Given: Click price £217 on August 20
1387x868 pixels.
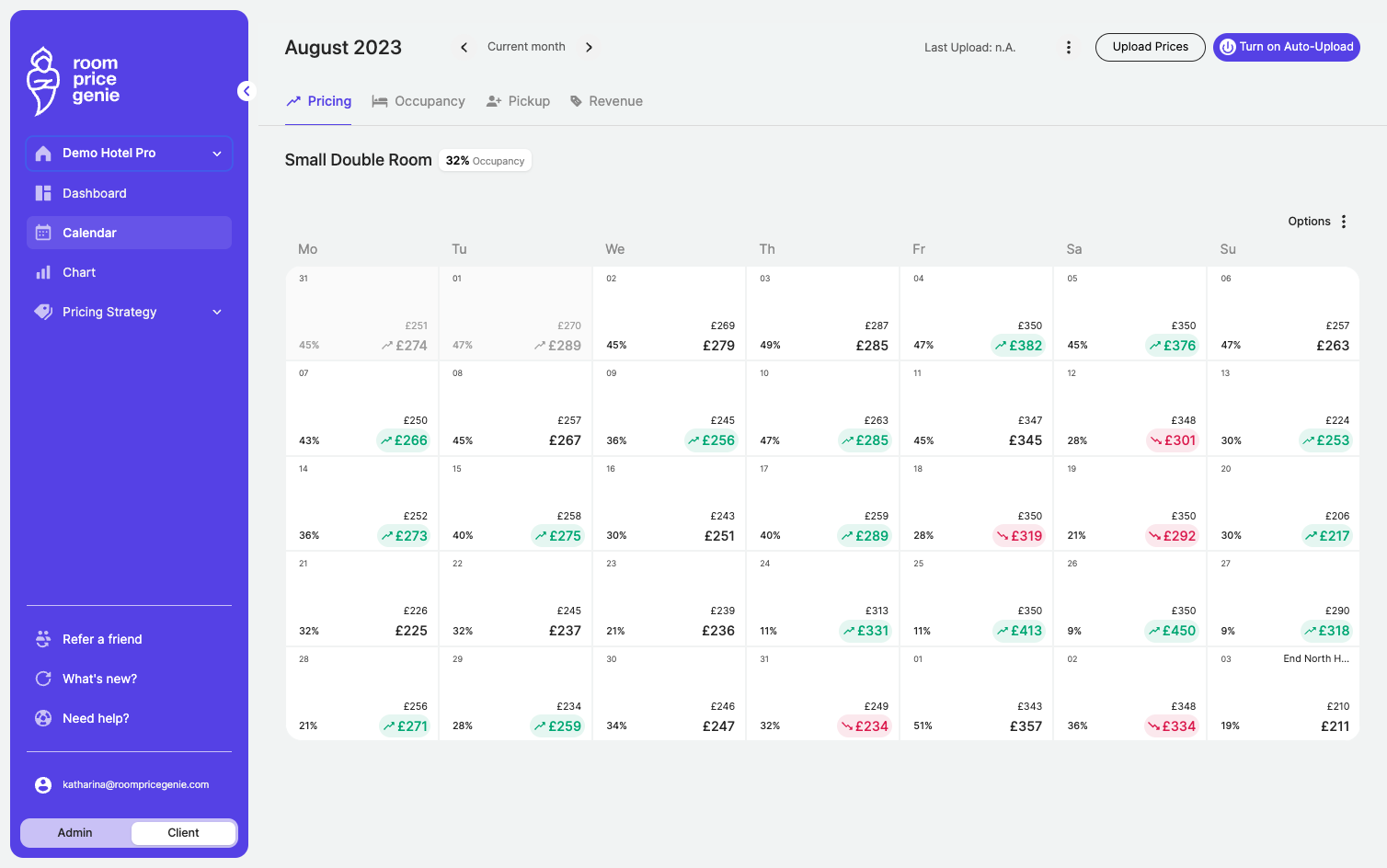Looking at the screenshot, I should coord(1327,536).
